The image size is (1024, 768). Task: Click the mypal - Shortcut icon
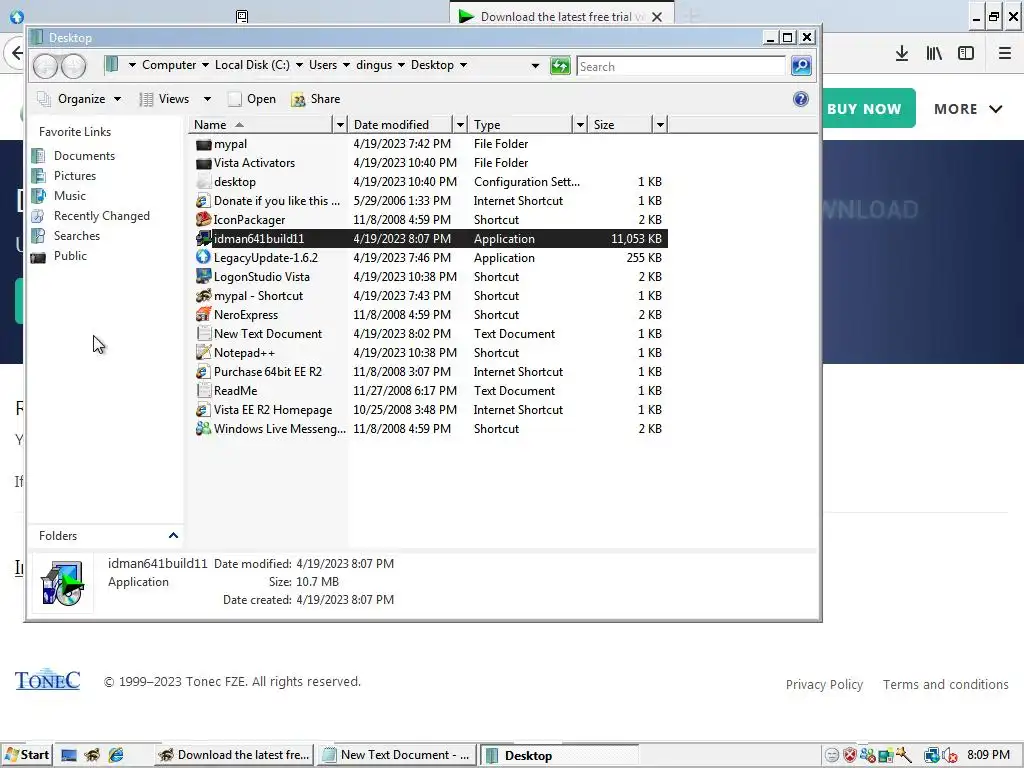[204, 296]
